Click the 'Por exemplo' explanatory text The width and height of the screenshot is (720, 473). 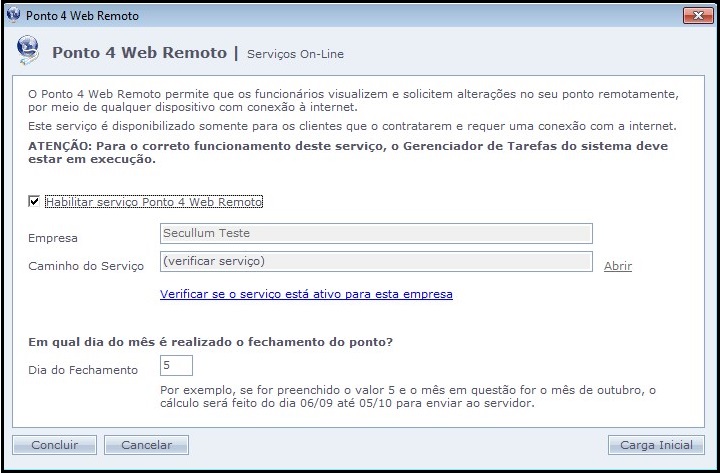point(408,397)
